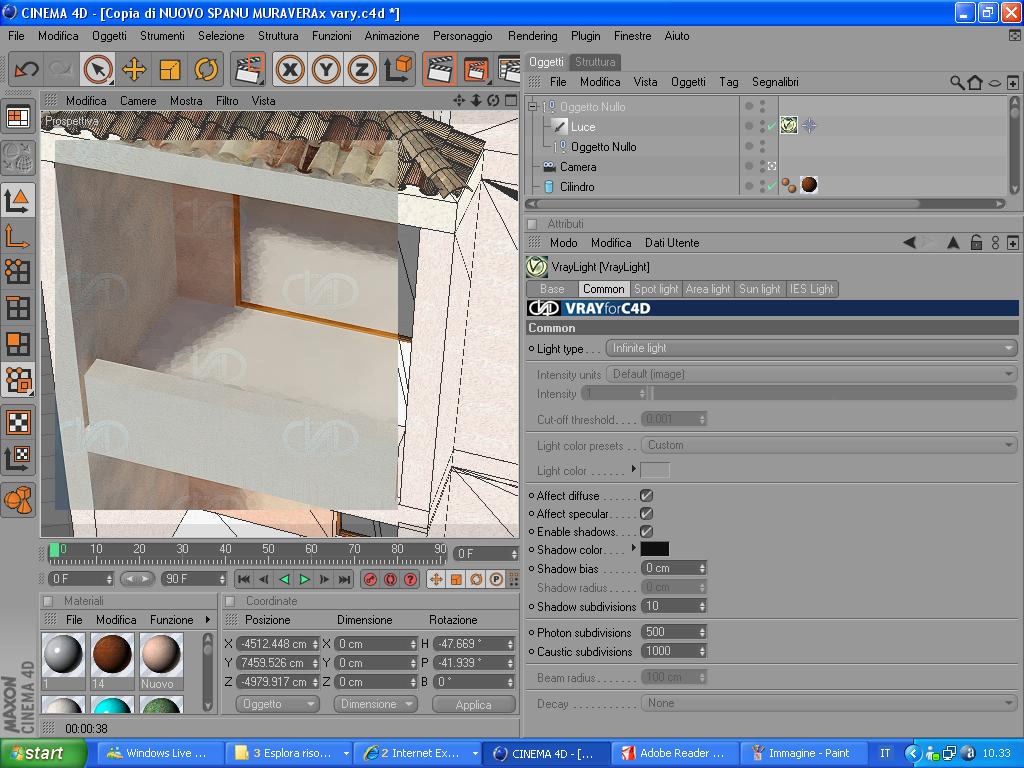Click the Undo arrow icon

click(26, 69)
